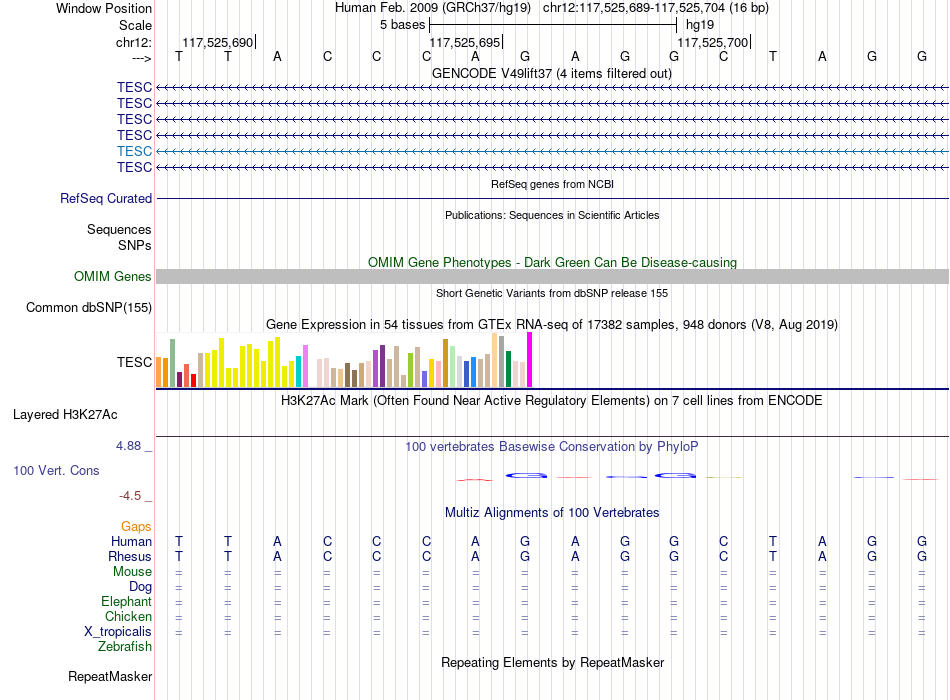Click the sequence direction arrow on ruler
Viewport: 950px width, 700px height.
[141, 58]
